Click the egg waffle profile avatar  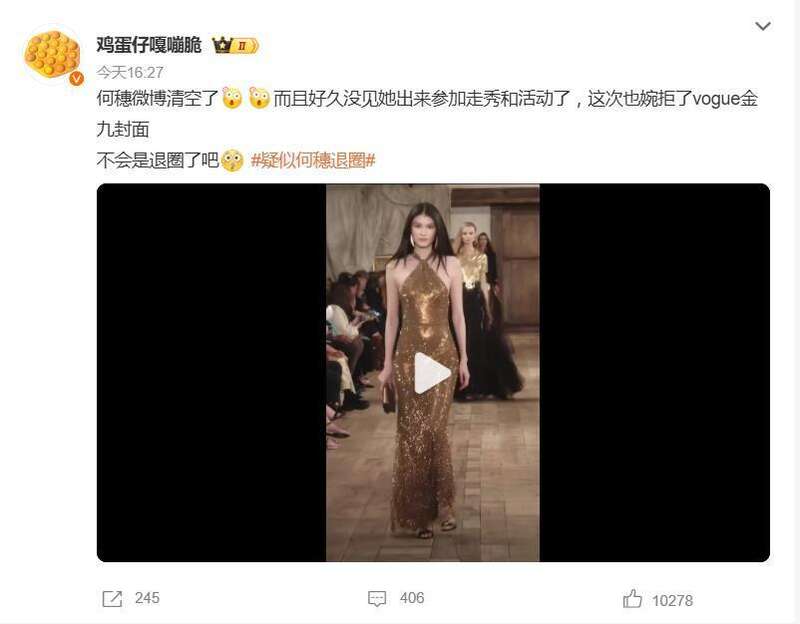click(x=52, y=55)
